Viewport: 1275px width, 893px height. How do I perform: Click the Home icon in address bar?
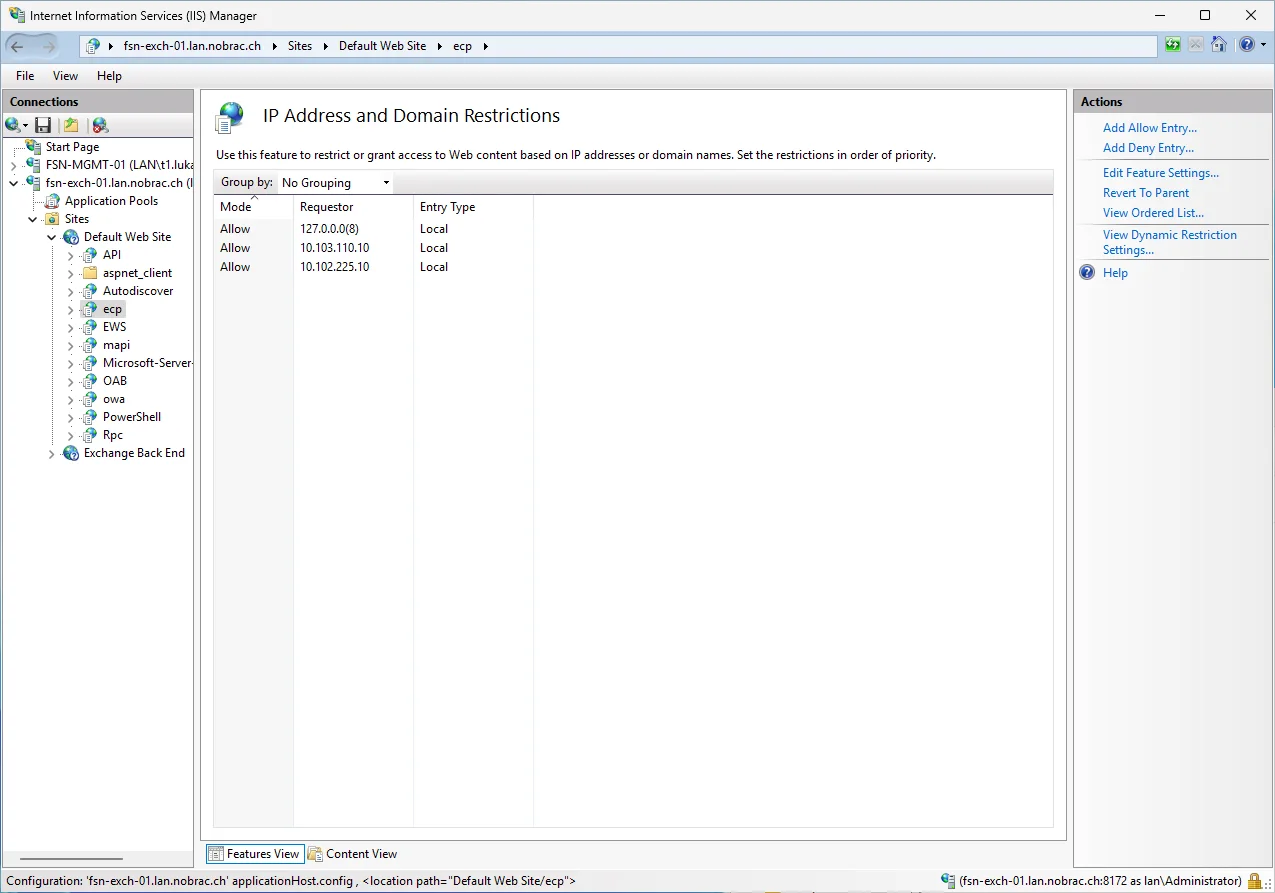point(1219,45)
